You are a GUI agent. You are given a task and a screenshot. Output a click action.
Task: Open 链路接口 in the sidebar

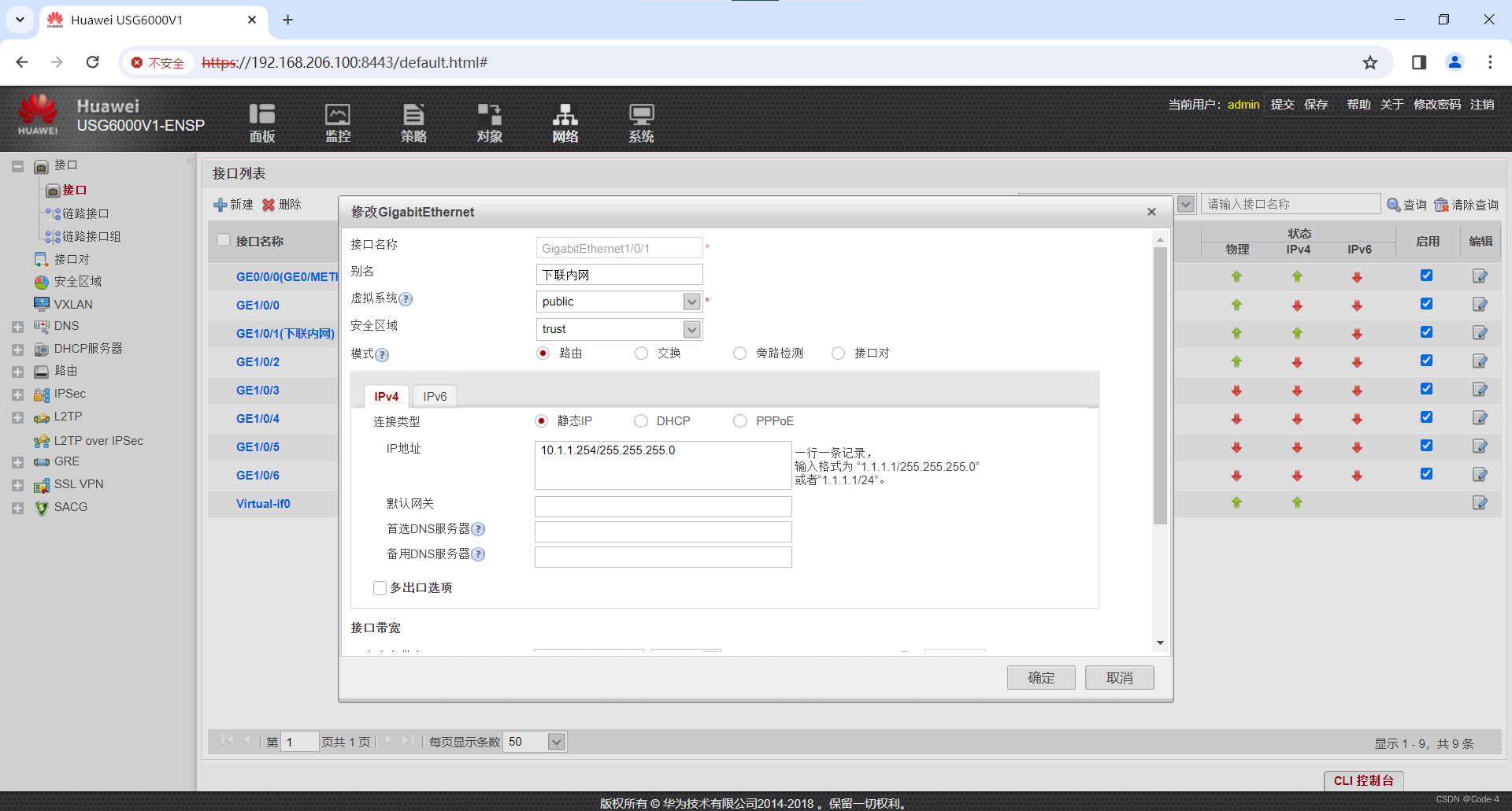[85, 213]
